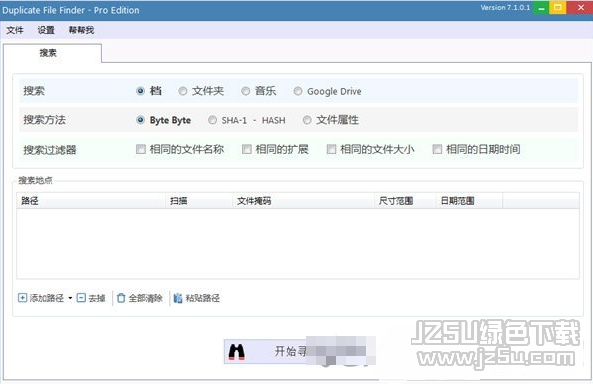
Task: Click the Version 7.1.0.1 text
Action: pos(505,8)
